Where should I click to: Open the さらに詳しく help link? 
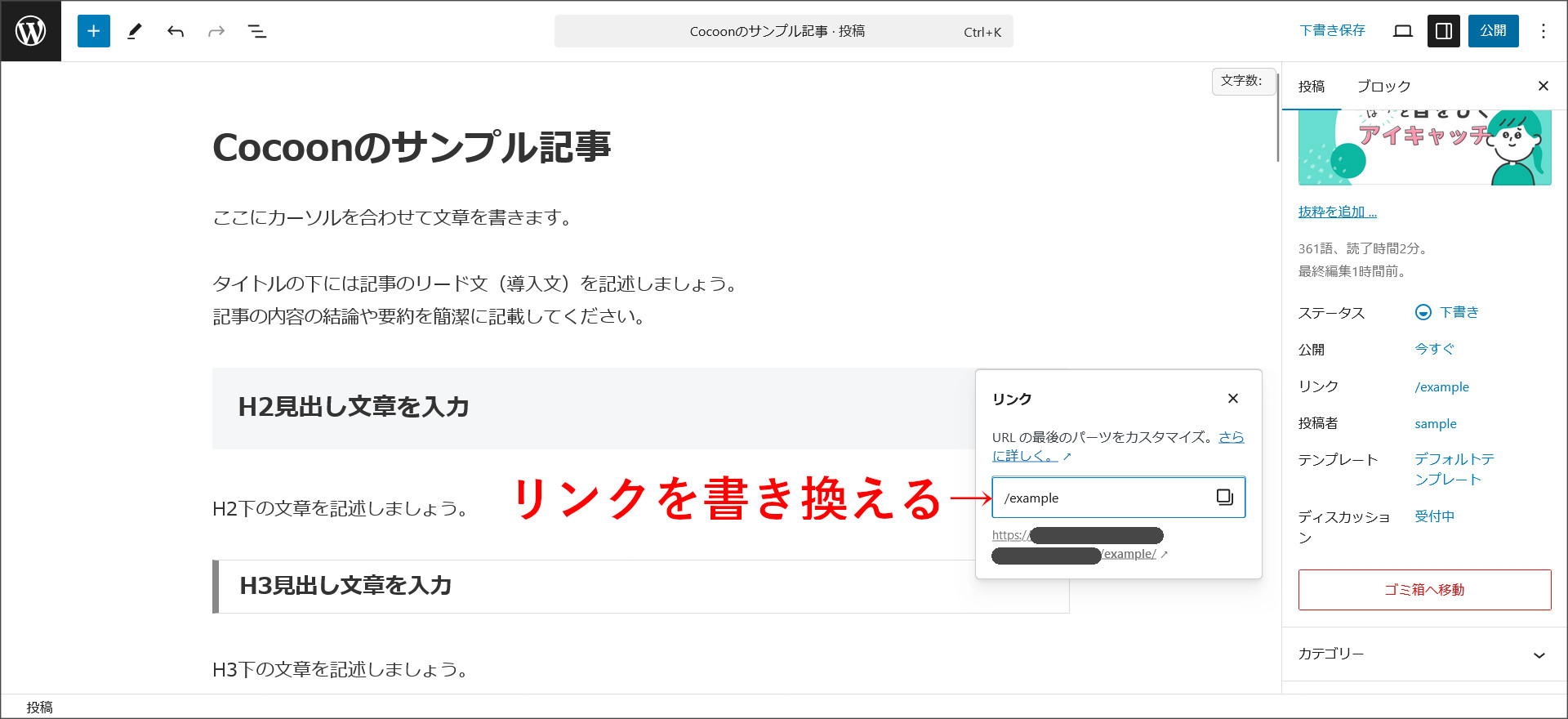(1118, 446)
